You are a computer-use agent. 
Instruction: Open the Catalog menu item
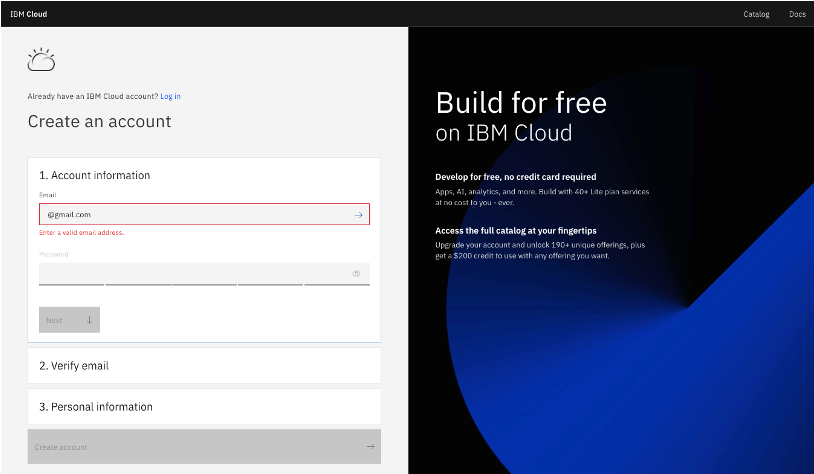coord(756,14)
